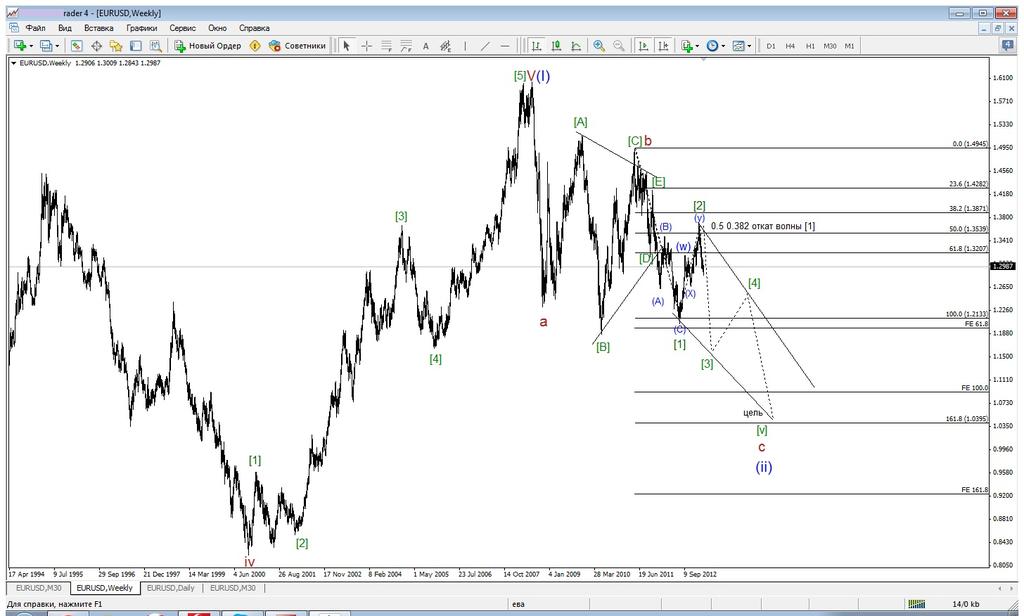Click the chart shift triangle marker
The height and width of the screenshot is (616, 1024).
tap(703, 59)
